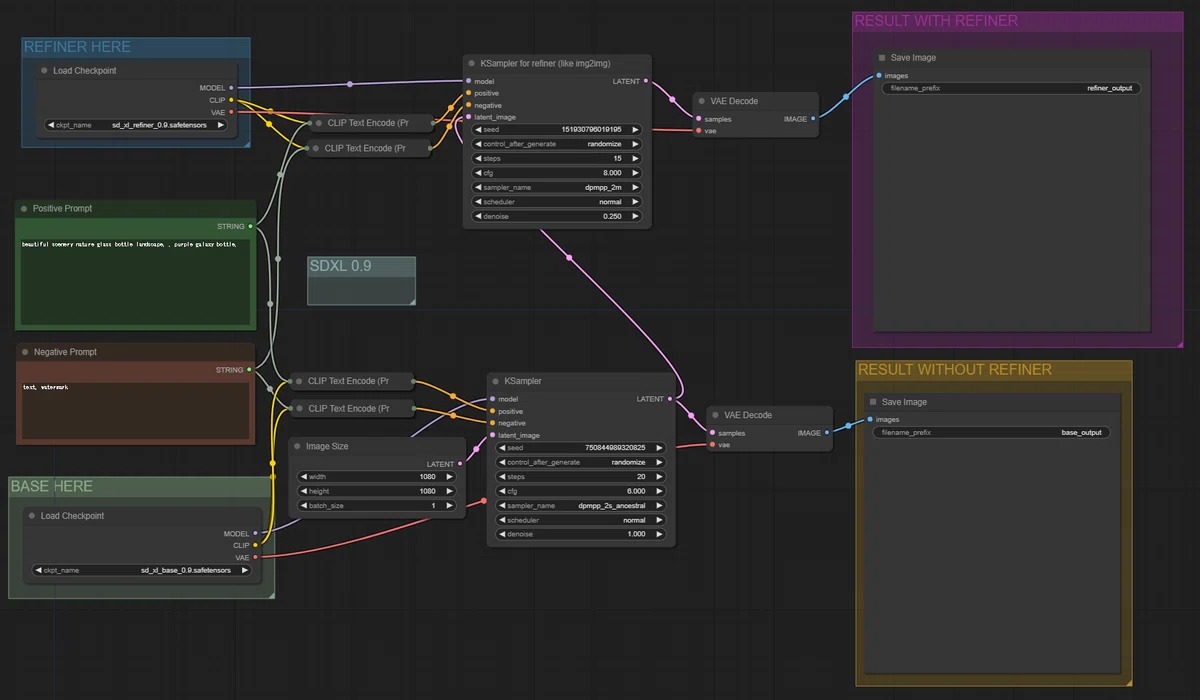
Task: Click the LATENT output socket on KSampler for refiner
Action: pyautogui.click(x=646, y=81)
